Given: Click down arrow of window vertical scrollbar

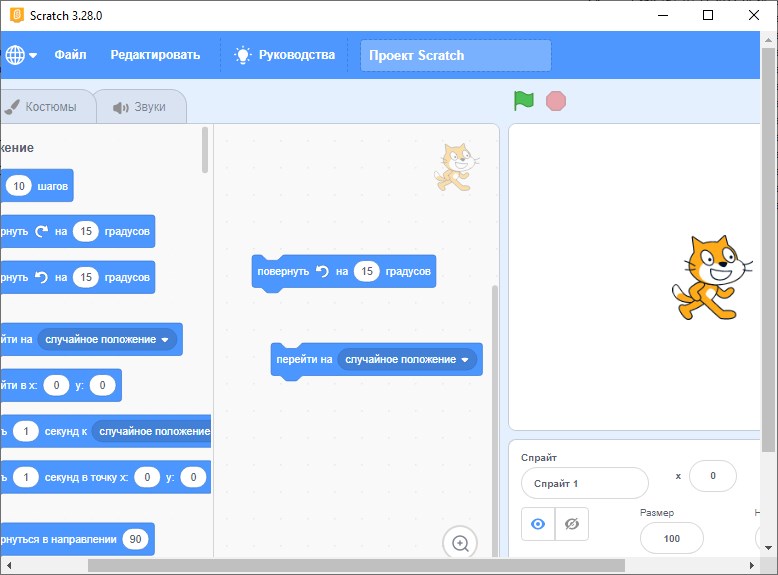Looking at the screenshot, I should (x=768, y=548).
